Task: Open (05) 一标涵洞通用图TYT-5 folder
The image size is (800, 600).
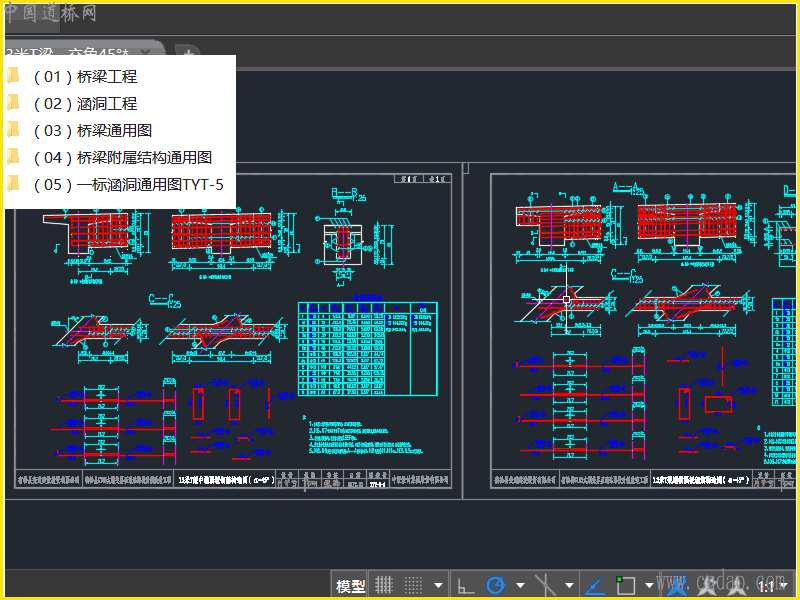Action: 128,184
